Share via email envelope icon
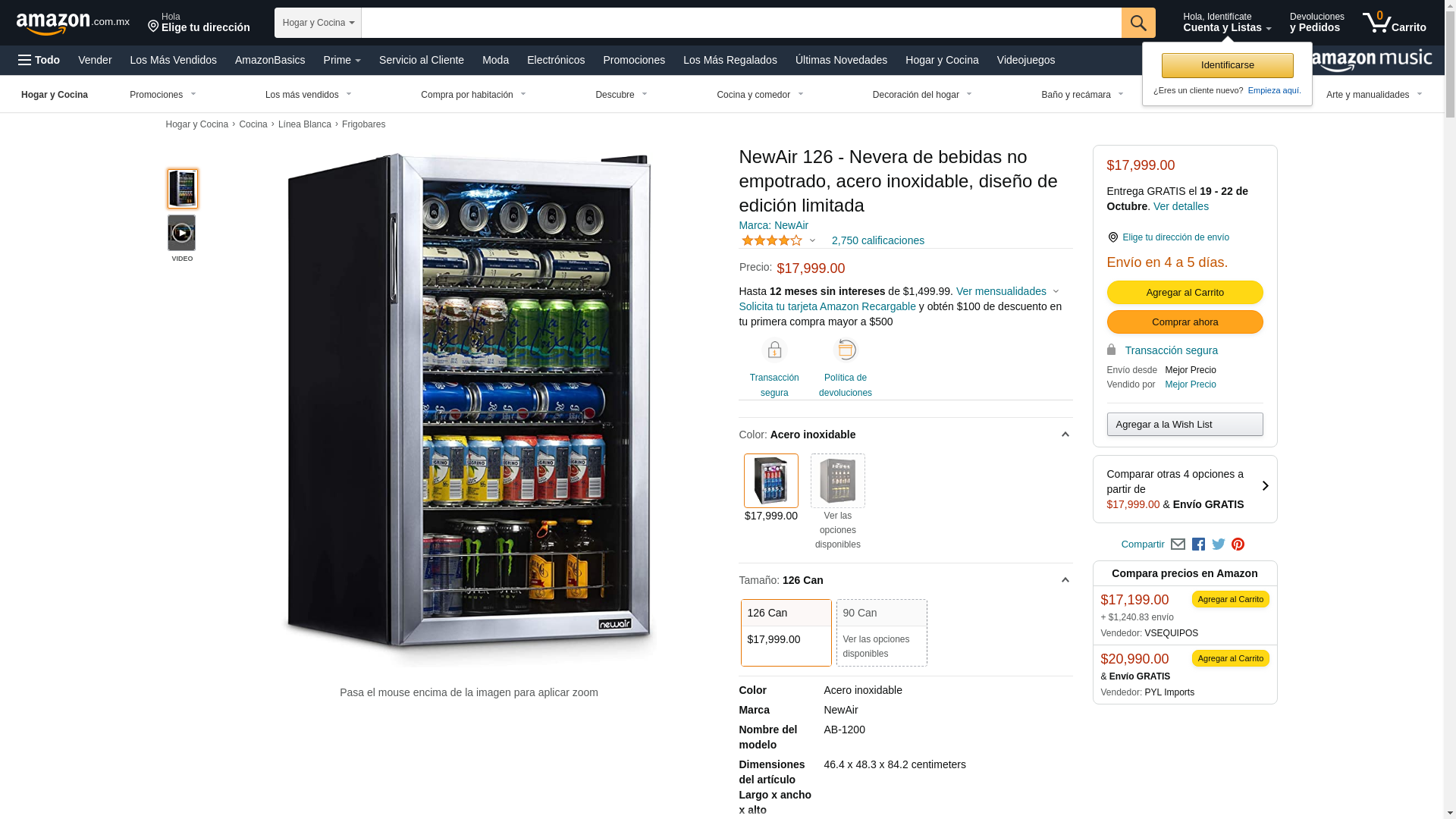Viewport: 1456px width, 819px height. click(x=1178, y=544)
